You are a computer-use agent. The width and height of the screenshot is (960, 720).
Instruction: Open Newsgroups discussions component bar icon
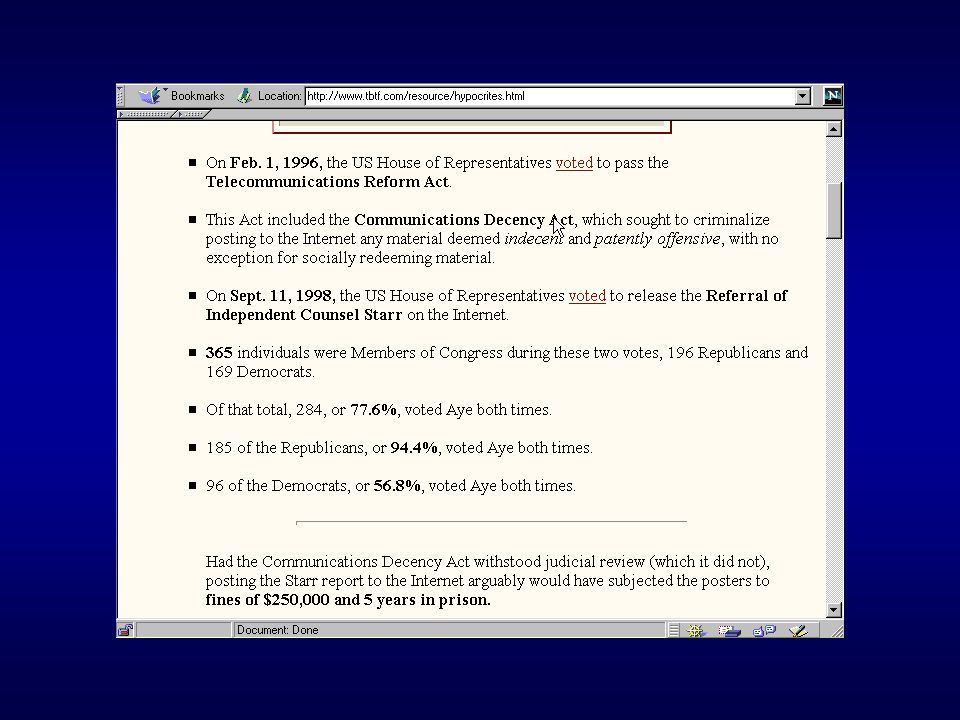point(764,630)
